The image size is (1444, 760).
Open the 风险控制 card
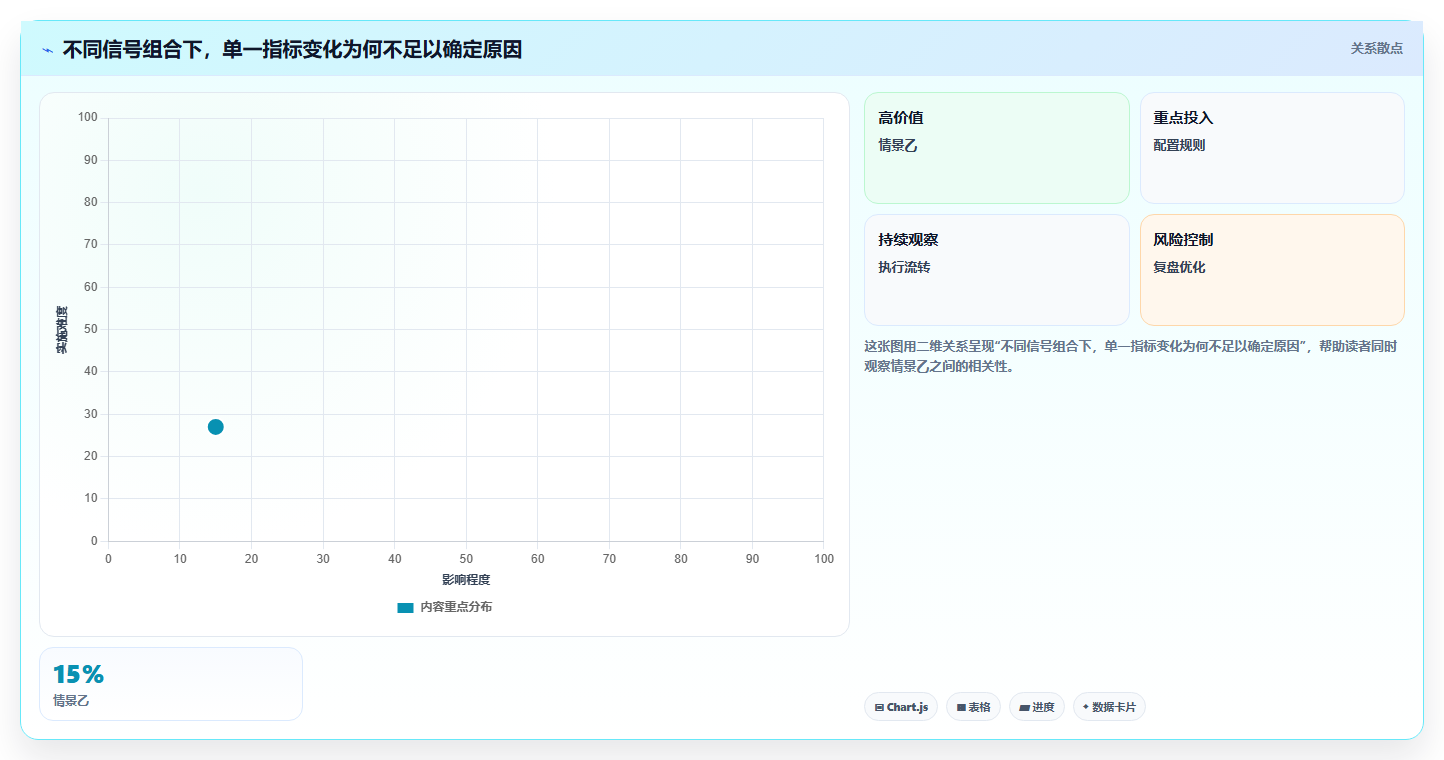[x=1272, y=270]
